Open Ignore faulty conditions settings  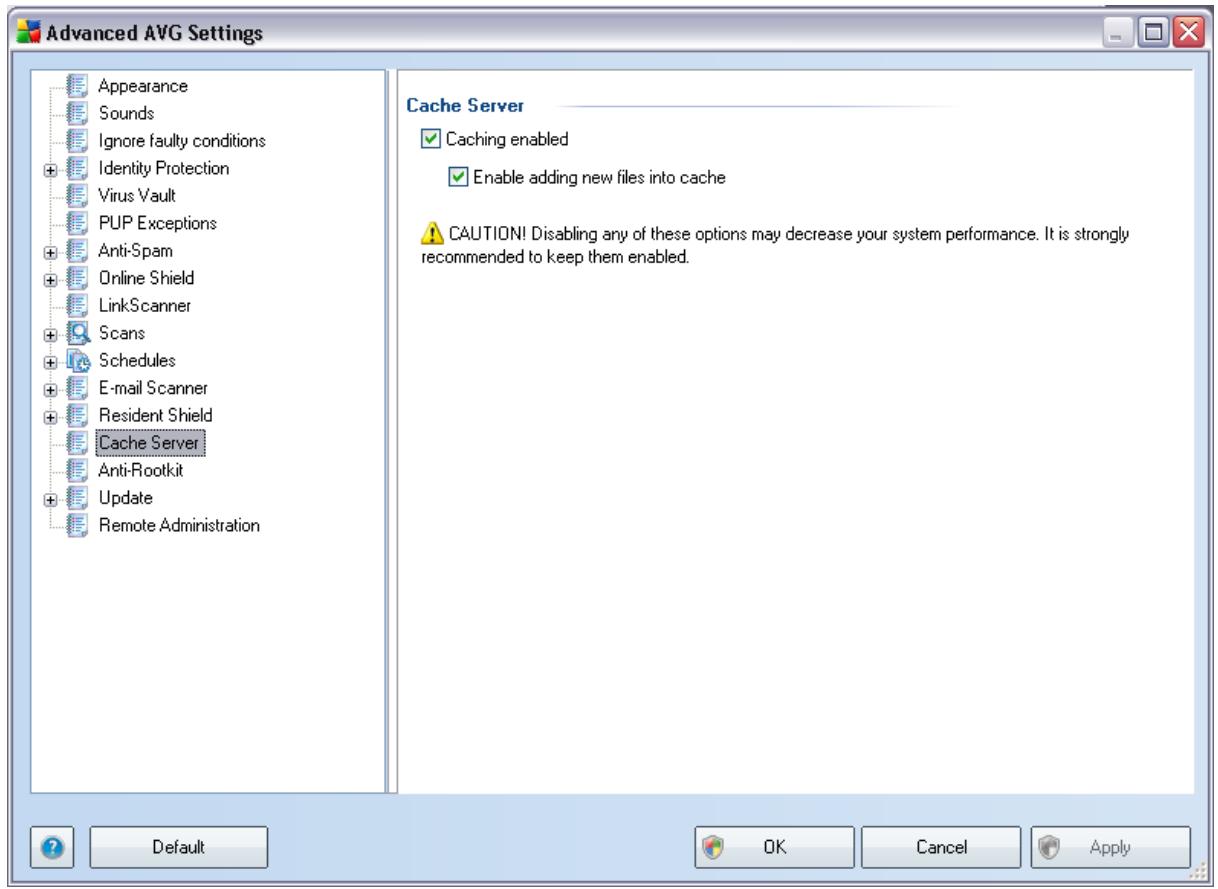(x=181, y=140)
